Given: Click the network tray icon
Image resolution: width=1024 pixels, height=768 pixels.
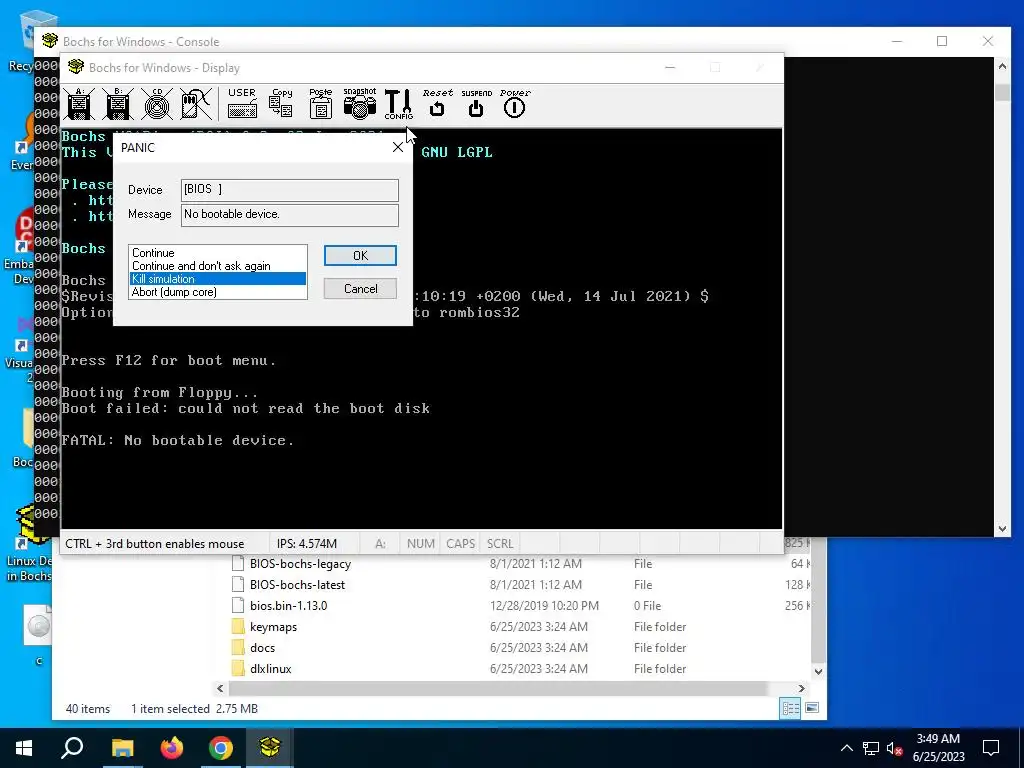Looking at the screenshot, I should (x=871, y=748).
